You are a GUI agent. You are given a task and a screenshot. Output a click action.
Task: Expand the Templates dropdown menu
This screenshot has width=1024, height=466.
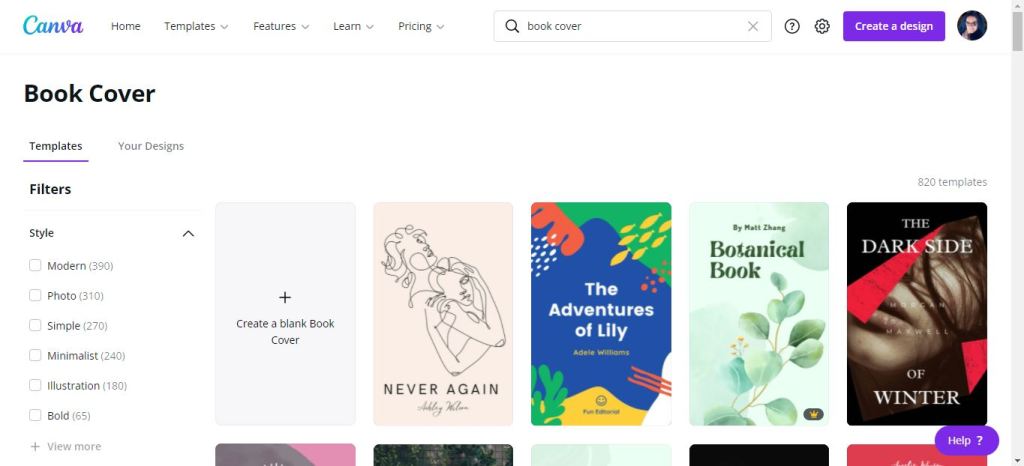(196, 26)
